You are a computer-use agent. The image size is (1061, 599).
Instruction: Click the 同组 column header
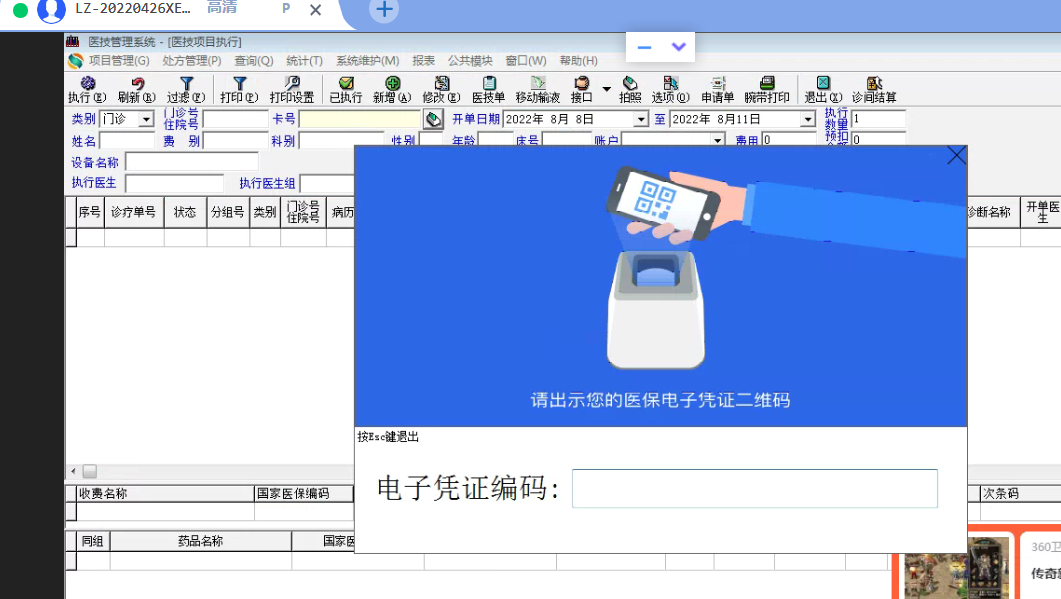tap(93, 541)
